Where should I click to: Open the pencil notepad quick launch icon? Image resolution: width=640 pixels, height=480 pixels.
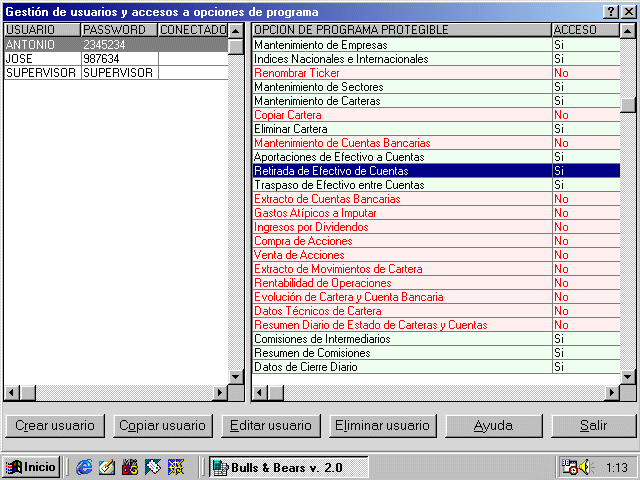point(107,467)
